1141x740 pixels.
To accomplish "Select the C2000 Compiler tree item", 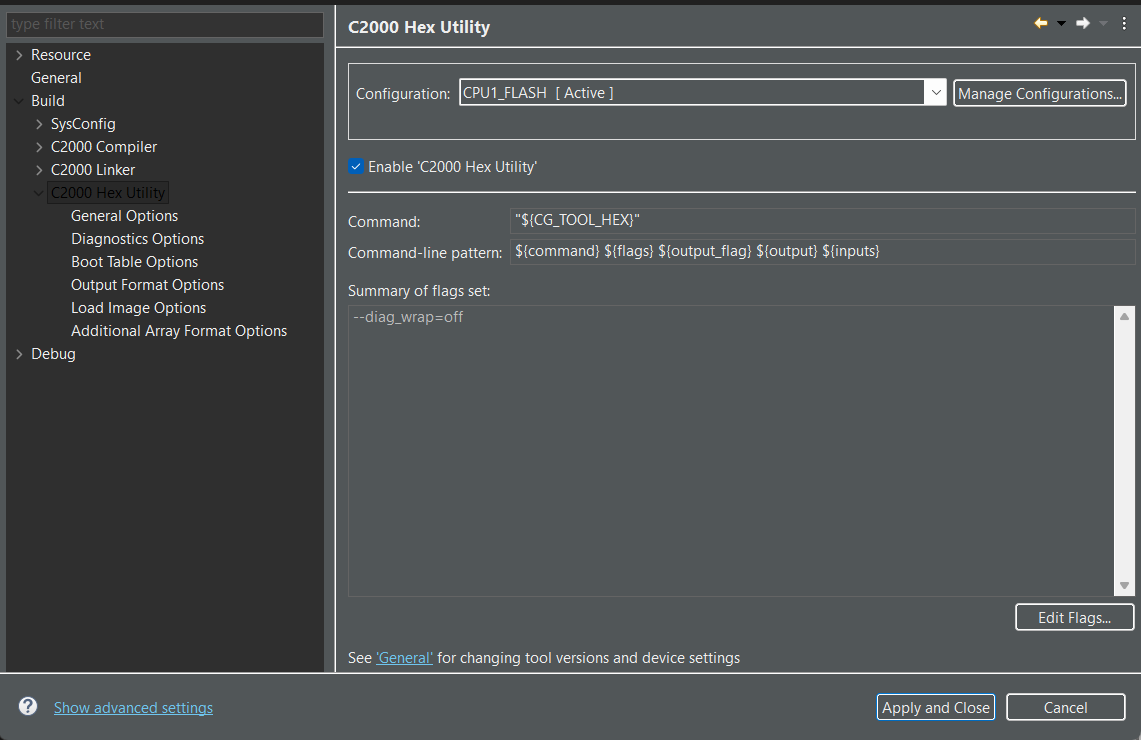I will 104,147.
